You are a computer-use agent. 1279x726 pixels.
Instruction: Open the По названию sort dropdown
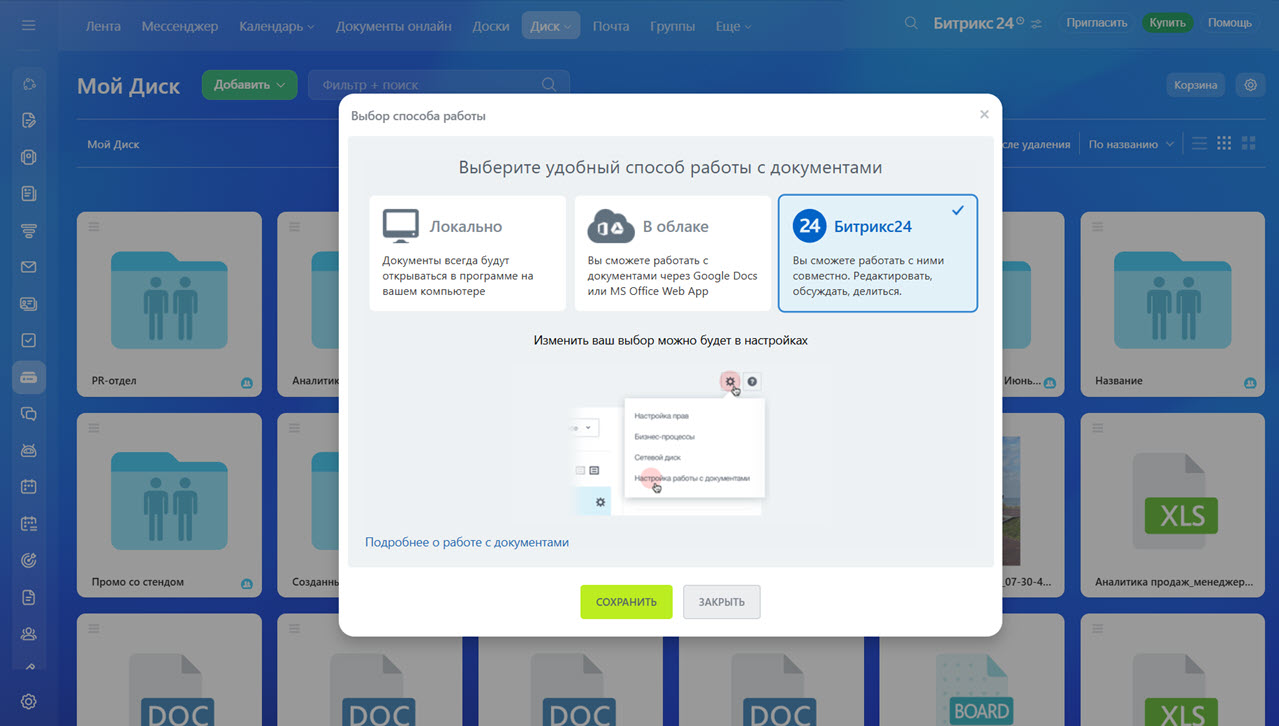click(1131, 144)
